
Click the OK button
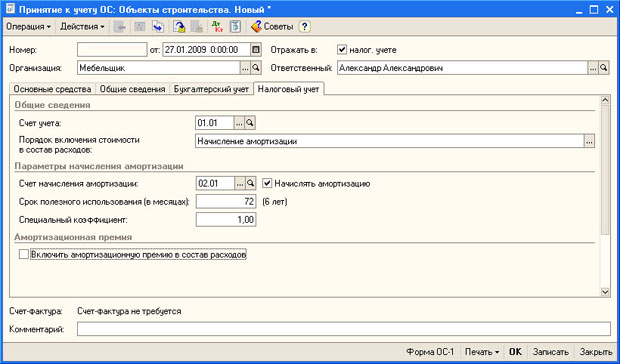click(515, 352)
